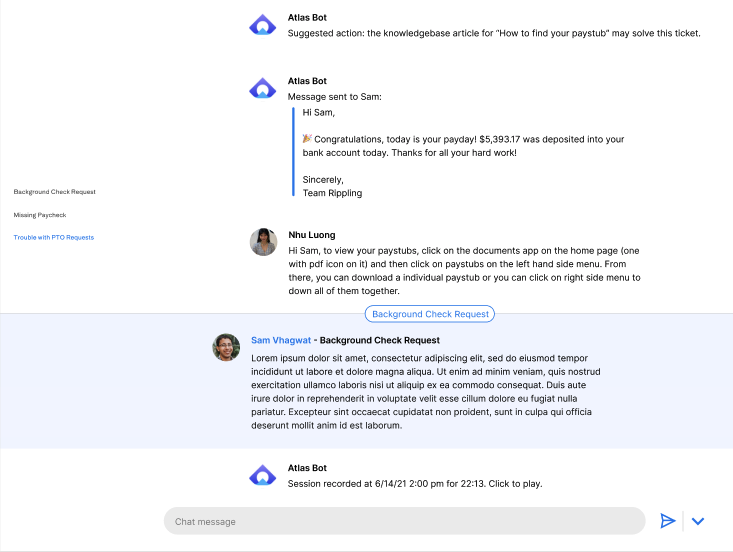Viewport: 733px width, 552px height.
Task: Click the party popper emoji in the payday message
Action: coord(307,140)
